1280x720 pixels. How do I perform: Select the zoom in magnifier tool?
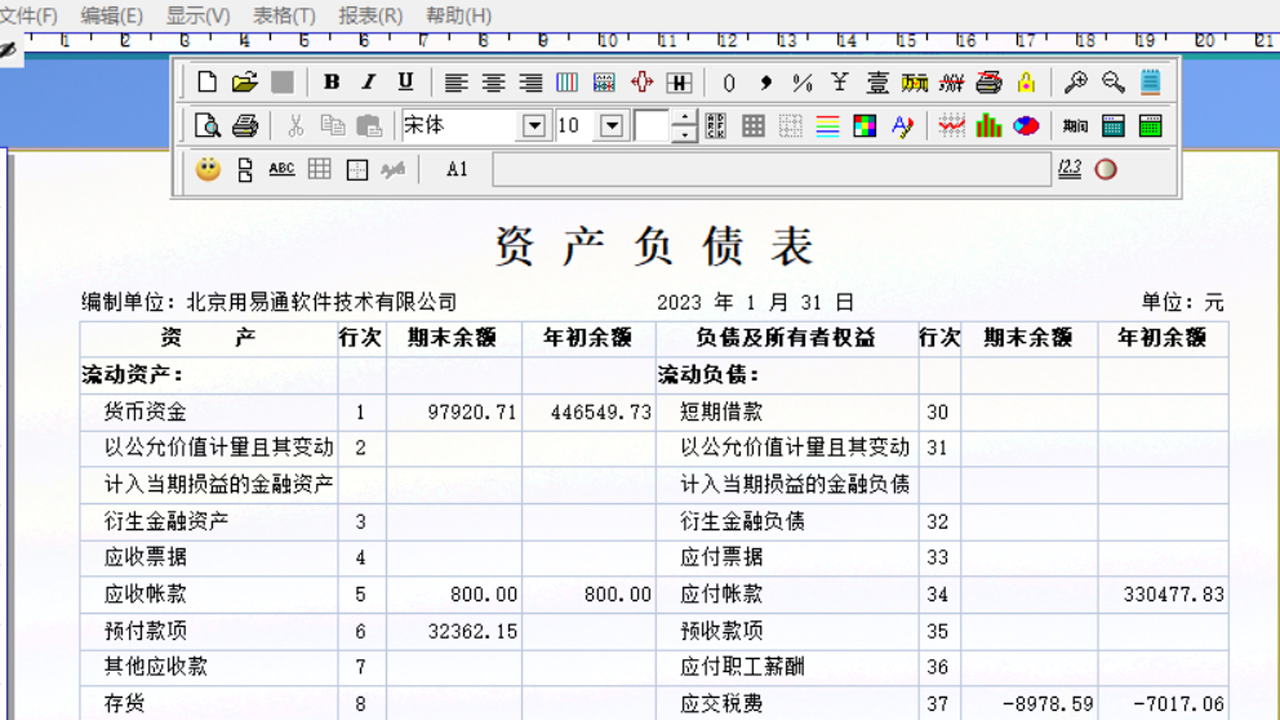coord(1077,83)
